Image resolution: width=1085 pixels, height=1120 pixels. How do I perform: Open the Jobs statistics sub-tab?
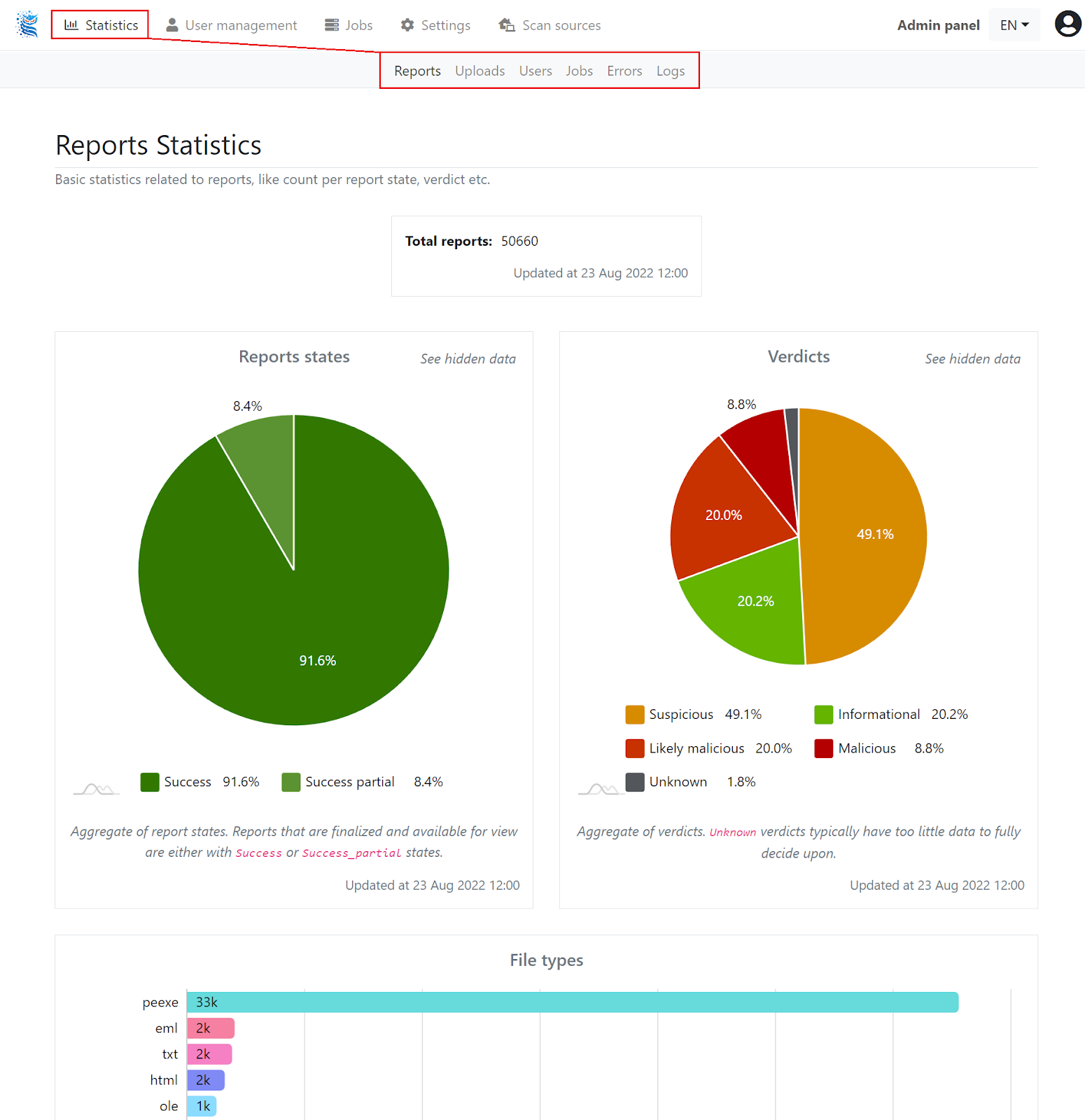[579, 71]
